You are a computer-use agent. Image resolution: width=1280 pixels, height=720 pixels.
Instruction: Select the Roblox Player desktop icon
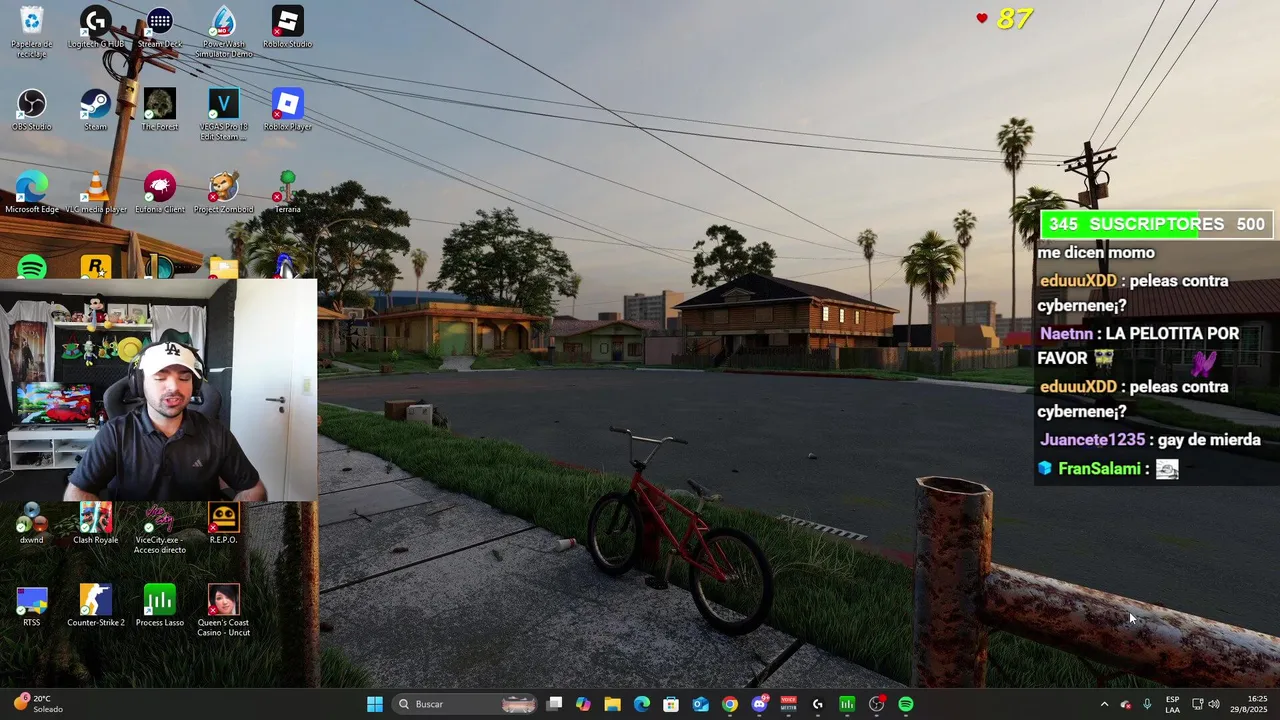287,110
